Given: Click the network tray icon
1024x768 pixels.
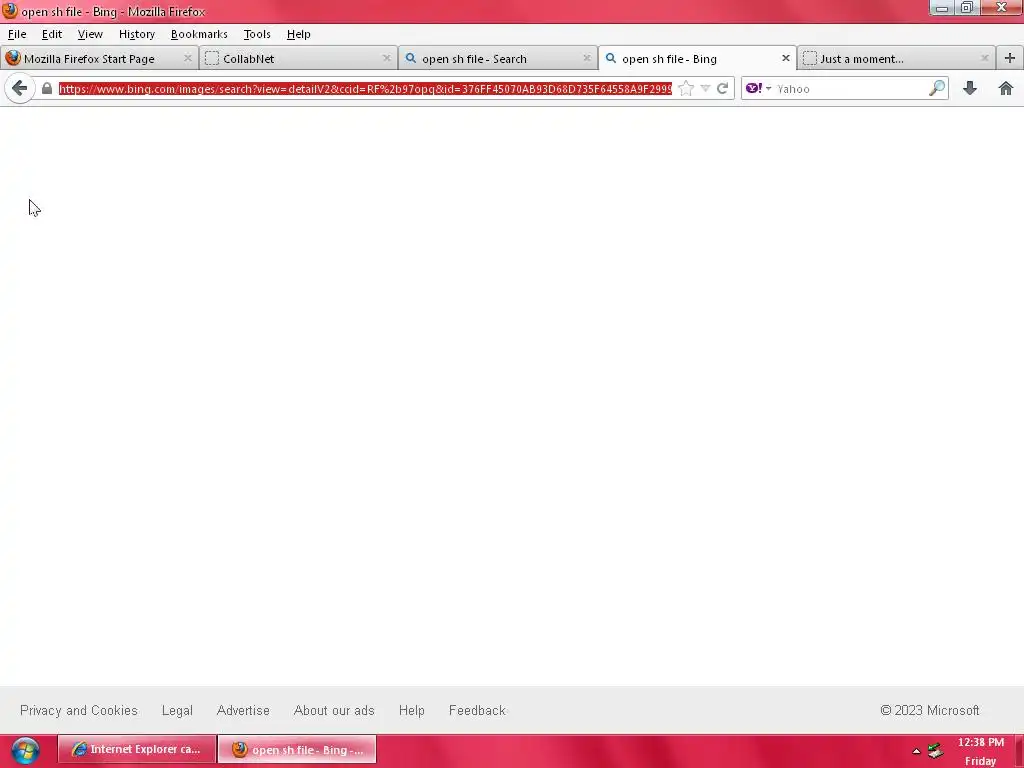Looking at the screenshot, I should pyautogui.click(x=936, y=751).
